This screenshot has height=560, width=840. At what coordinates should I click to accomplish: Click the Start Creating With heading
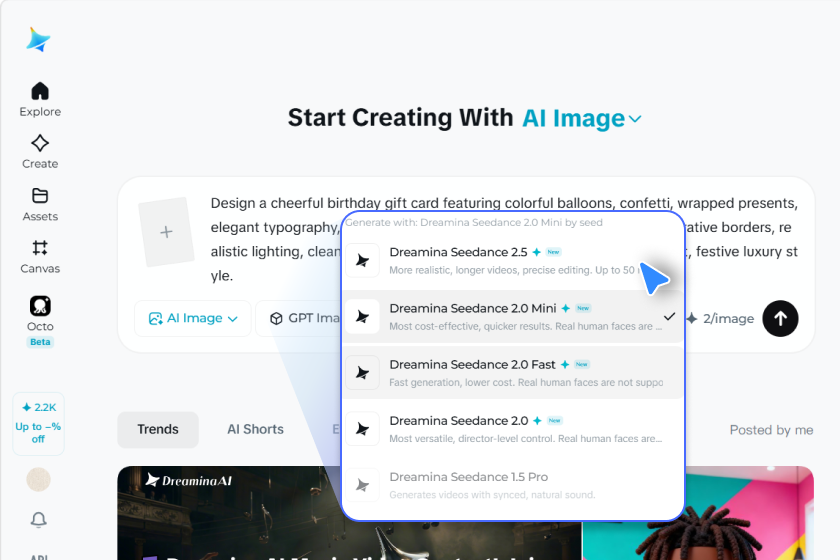pos(400,118)
